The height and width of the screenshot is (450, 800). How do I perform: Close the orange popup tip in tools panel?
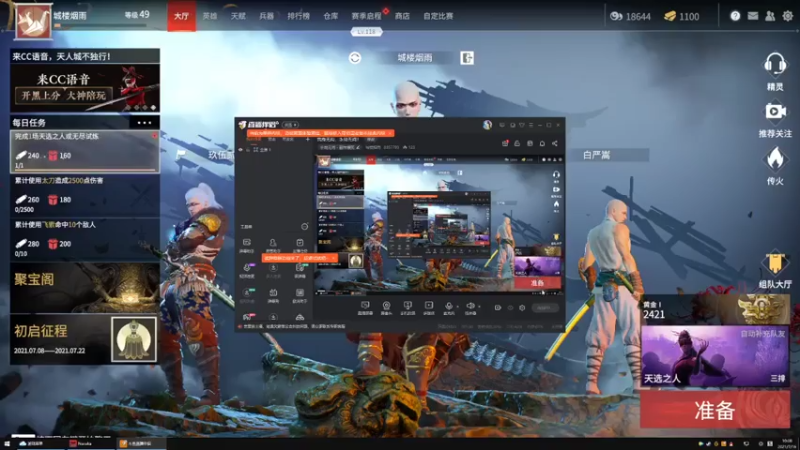point(333,258)
